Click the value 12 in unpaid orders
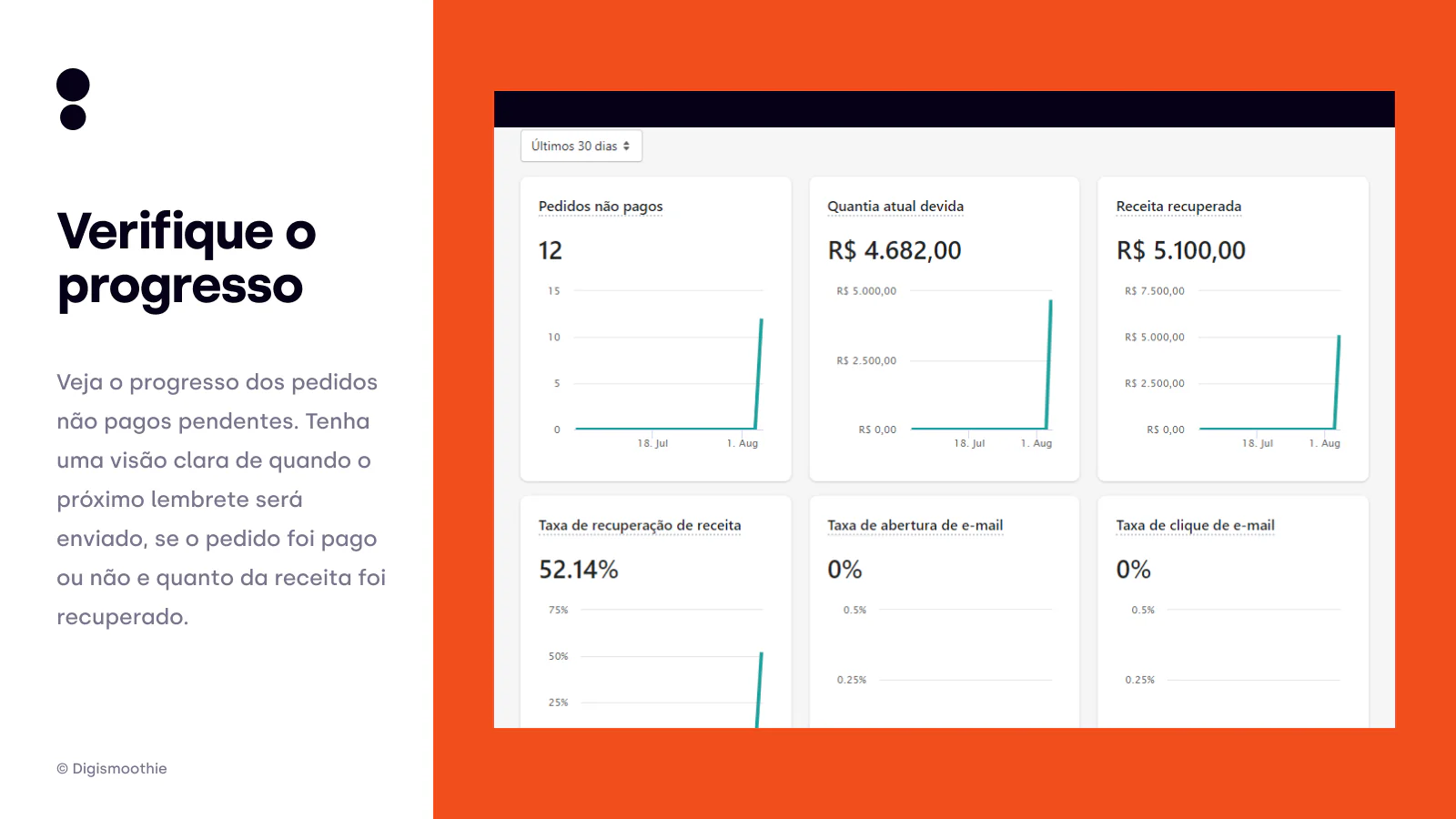This screenshot has width=1456, height=819. pos(551,250)
